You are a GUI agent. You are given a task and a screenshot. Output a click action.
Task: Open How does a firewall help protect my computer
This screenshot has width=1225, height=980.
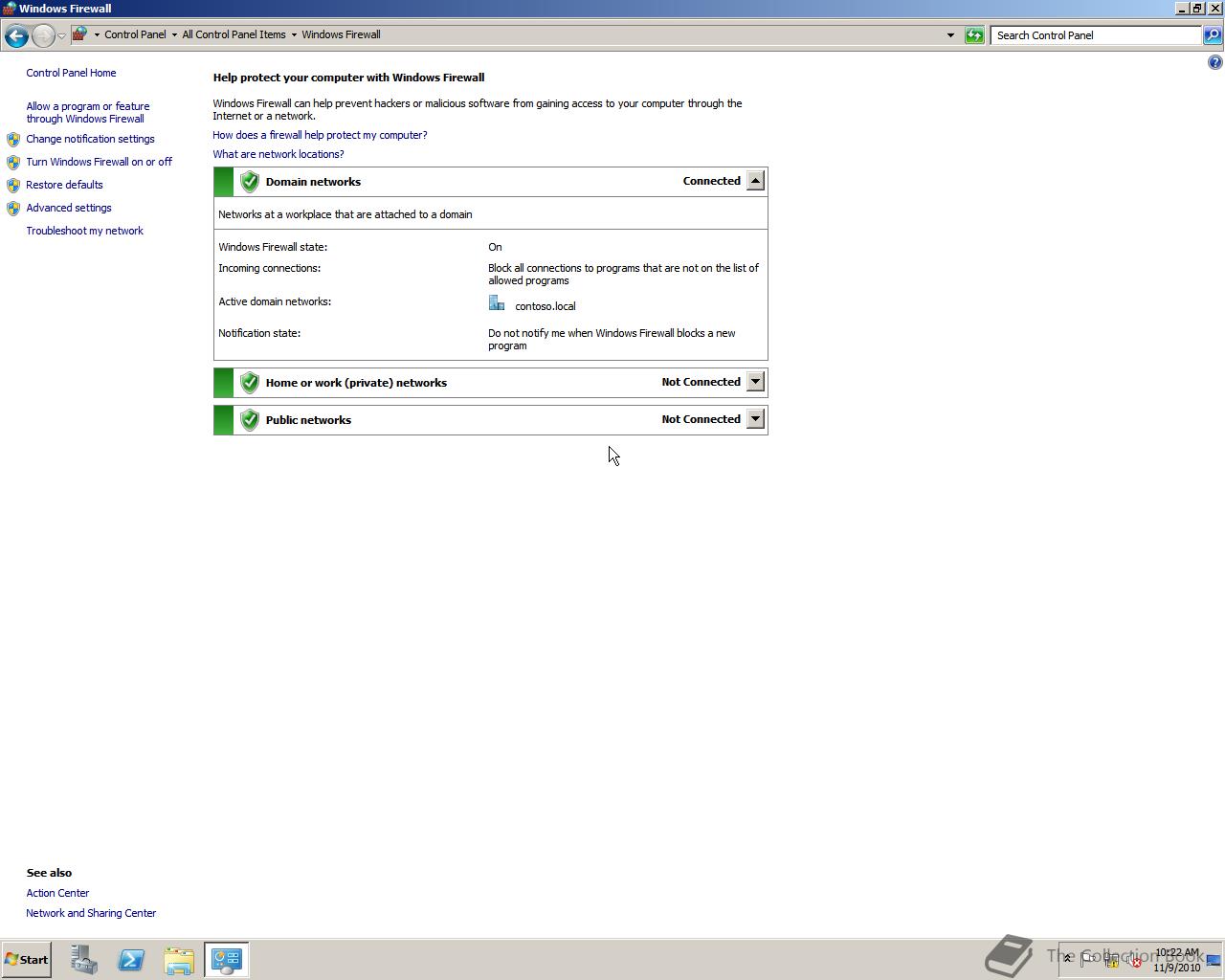coord(320,135)
